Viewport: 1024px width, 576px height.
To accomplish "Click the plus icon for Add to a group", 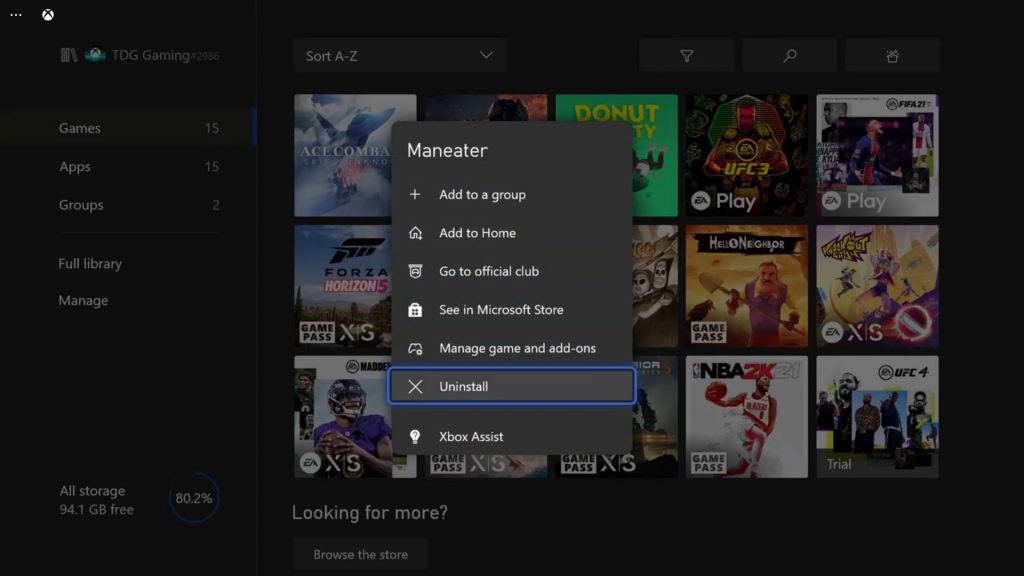I will [x=415, y=195].
